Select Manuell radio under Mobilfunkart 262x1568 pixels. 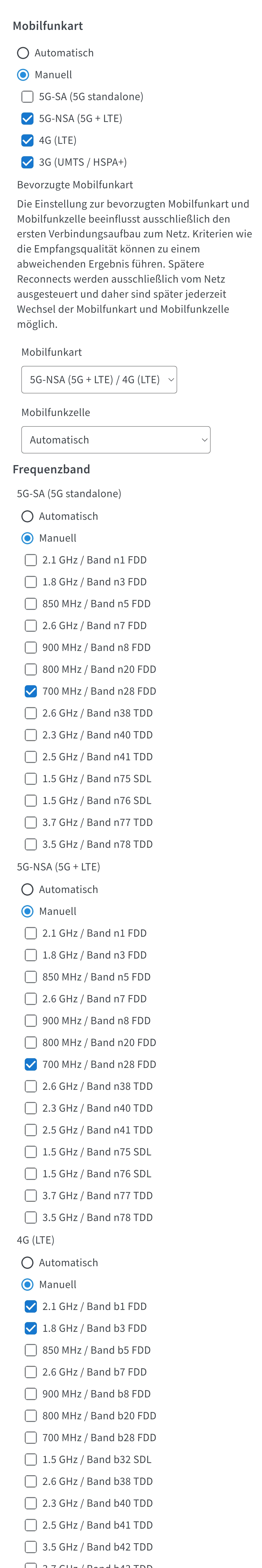pyautogui.click(x=23, y=75)
